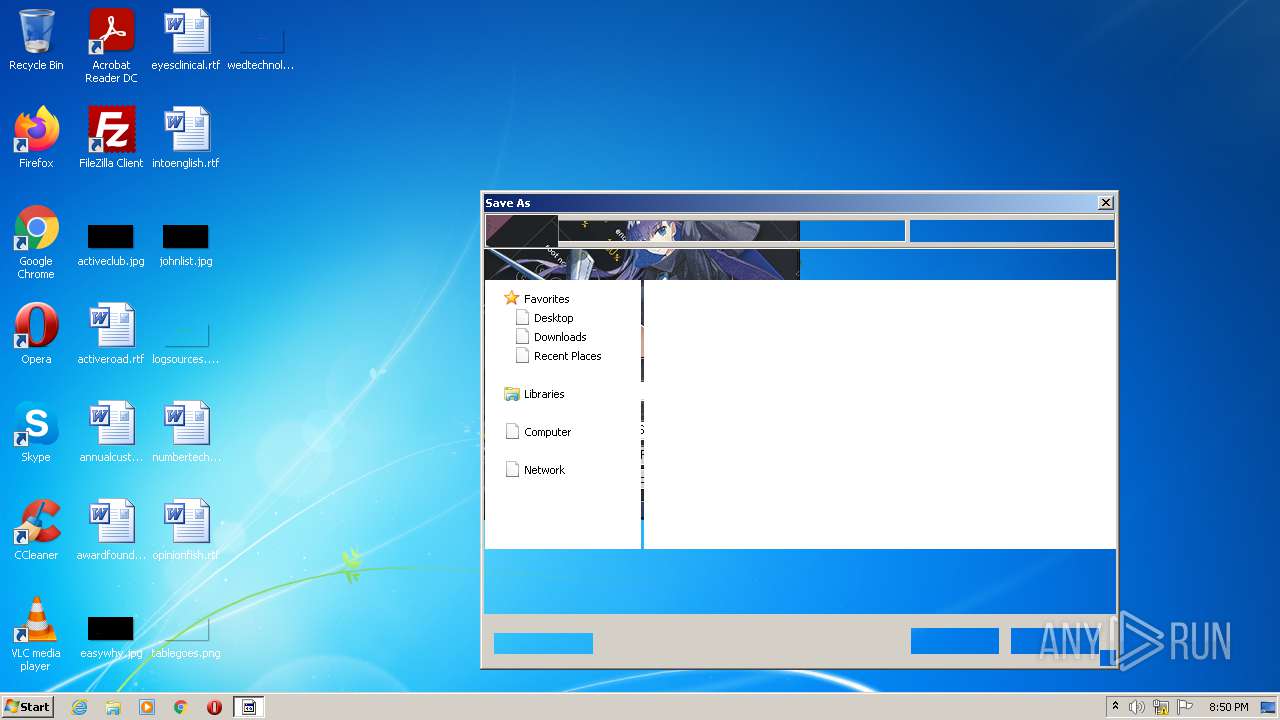Select the eyesclinical.rtf desktop file
This screenshot has width=1280, height=720.
(186, 40)
